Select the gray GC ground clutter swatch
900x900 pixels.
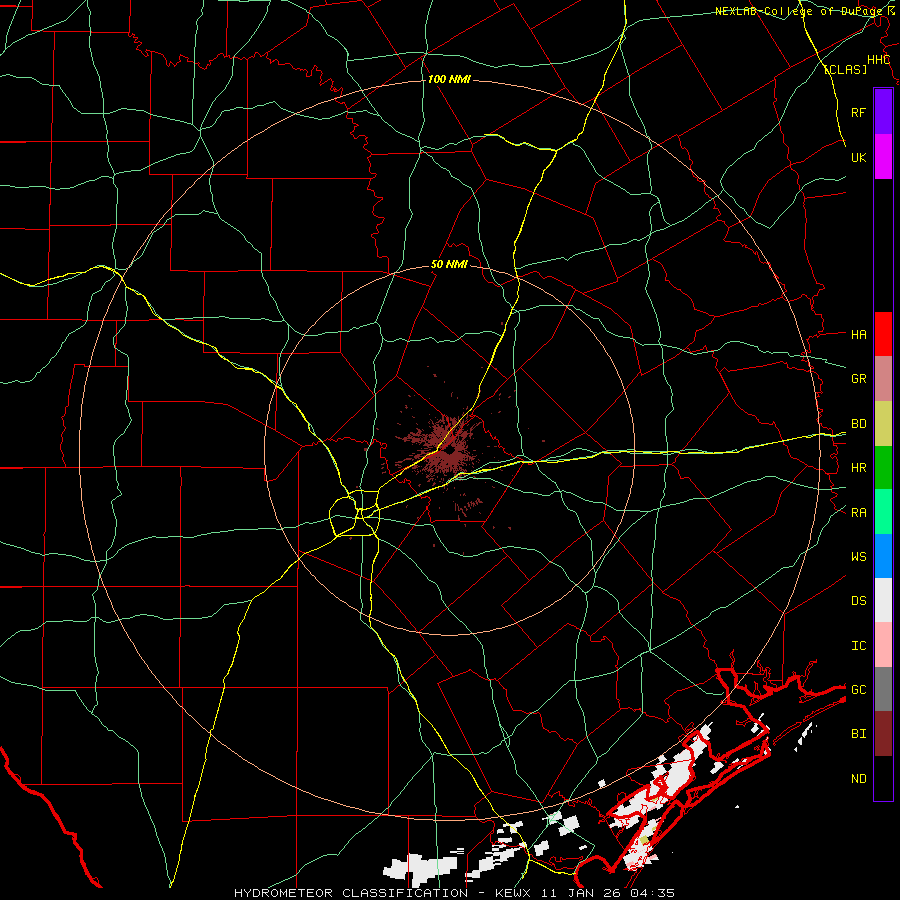(883, 689)
